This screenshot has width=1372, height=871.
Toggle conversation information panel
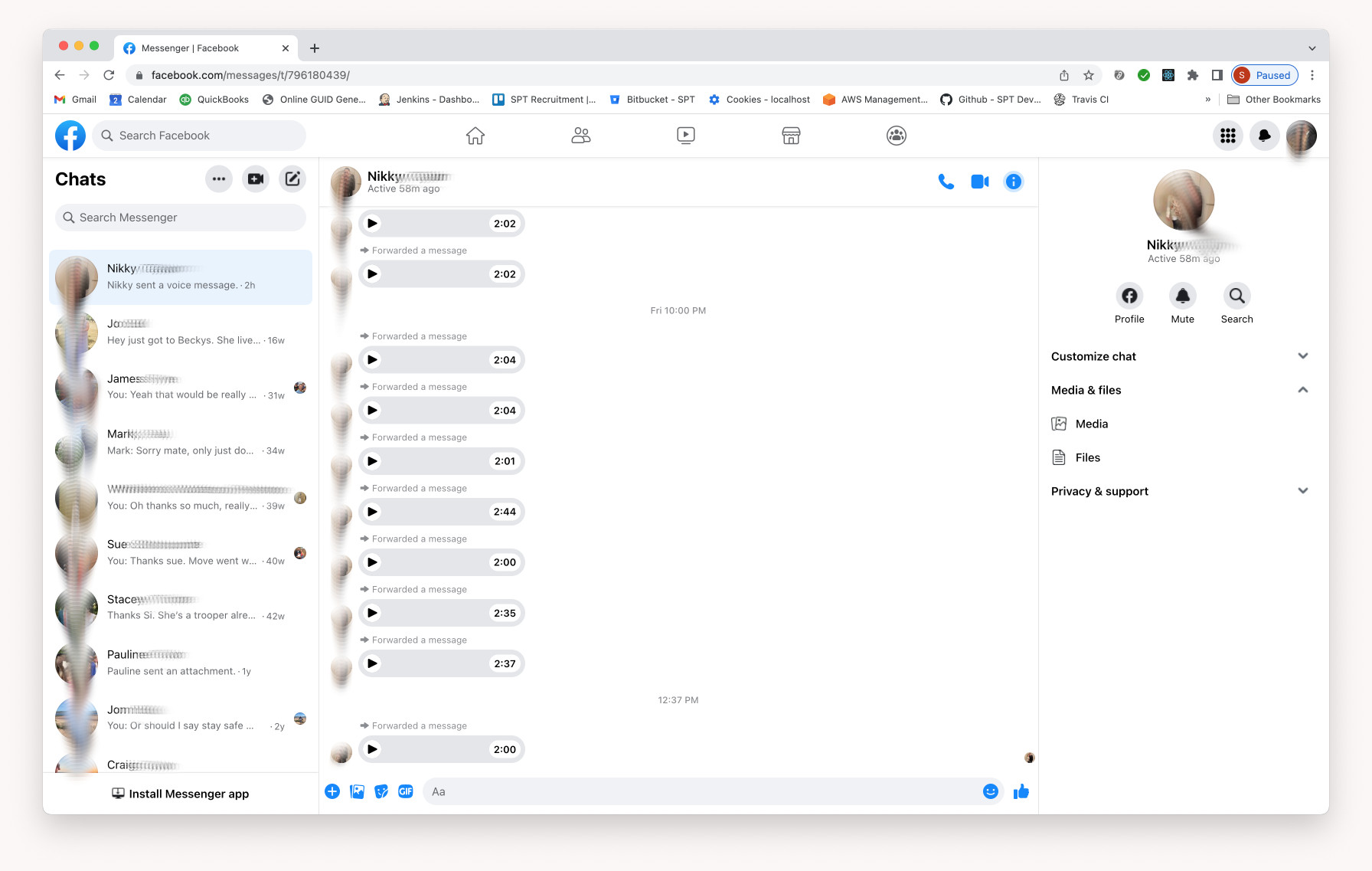pos(1013,182)
